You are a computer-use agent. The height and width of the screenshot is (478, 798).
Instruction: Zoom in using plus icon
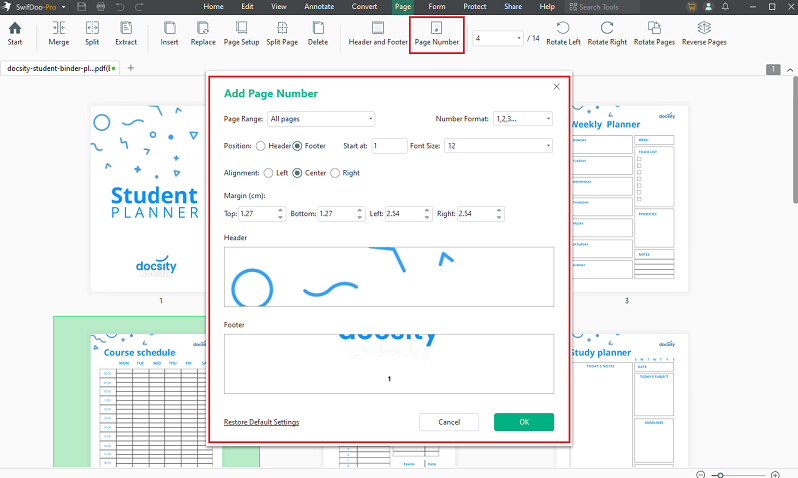[775, 474]
